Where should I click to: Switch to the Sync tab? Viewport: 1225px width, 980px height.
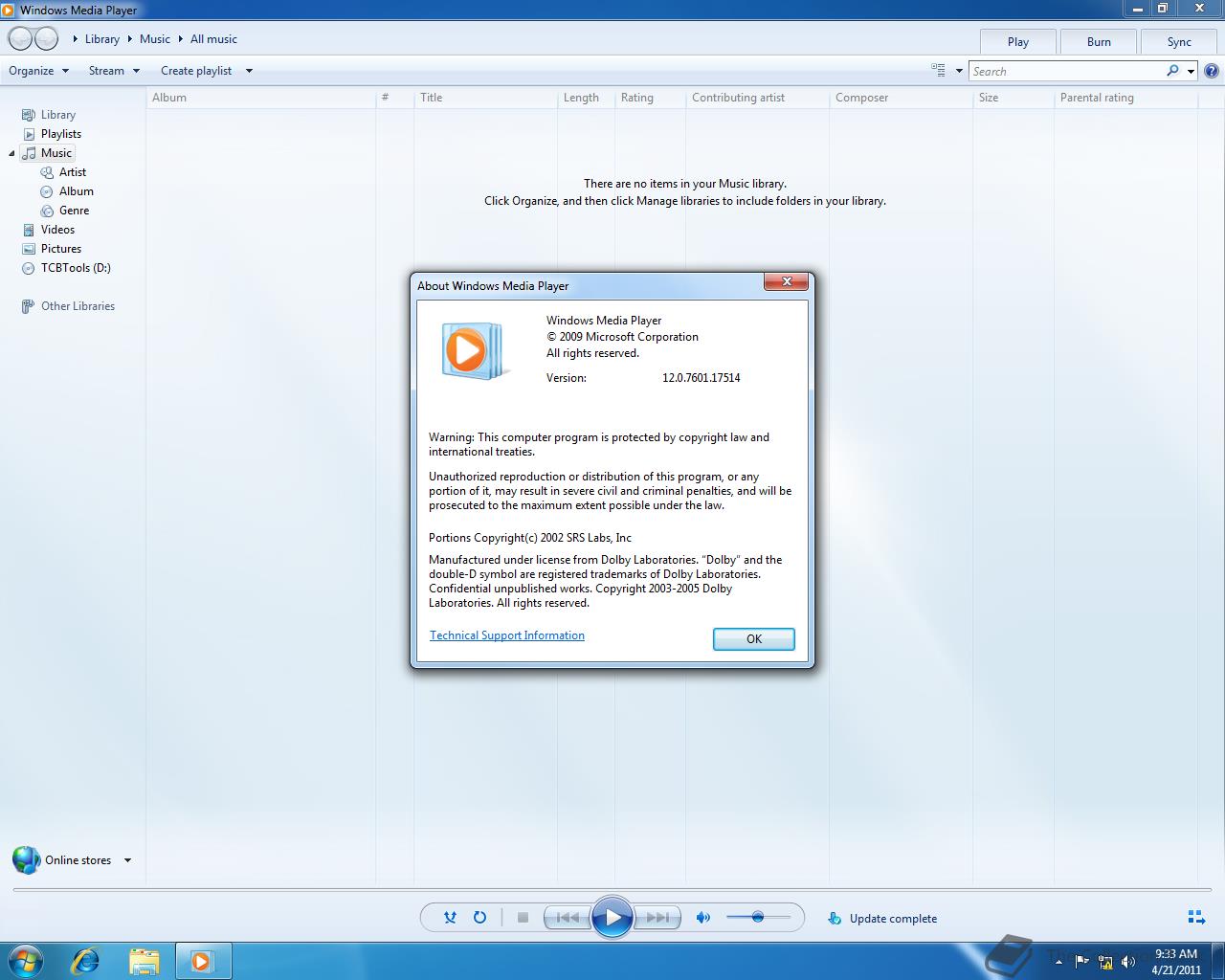[1178, 41]
